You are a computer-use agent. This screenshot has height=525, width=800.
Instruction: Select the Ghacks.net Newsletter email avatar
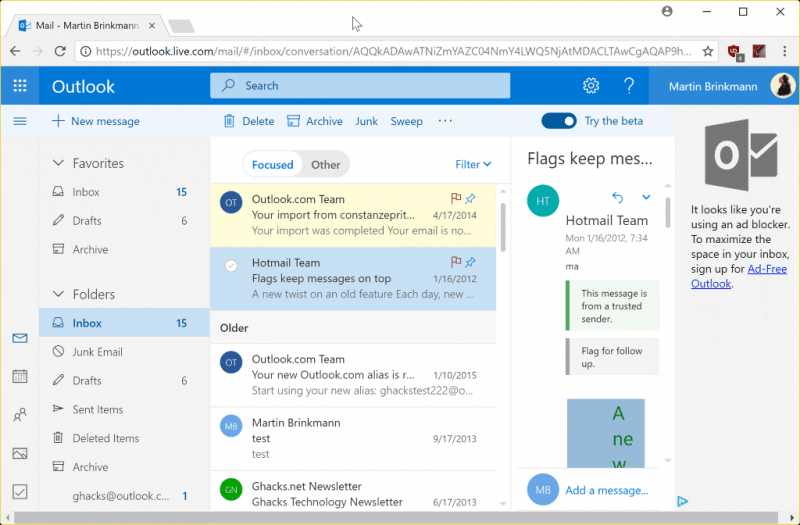tap(231, 490)
